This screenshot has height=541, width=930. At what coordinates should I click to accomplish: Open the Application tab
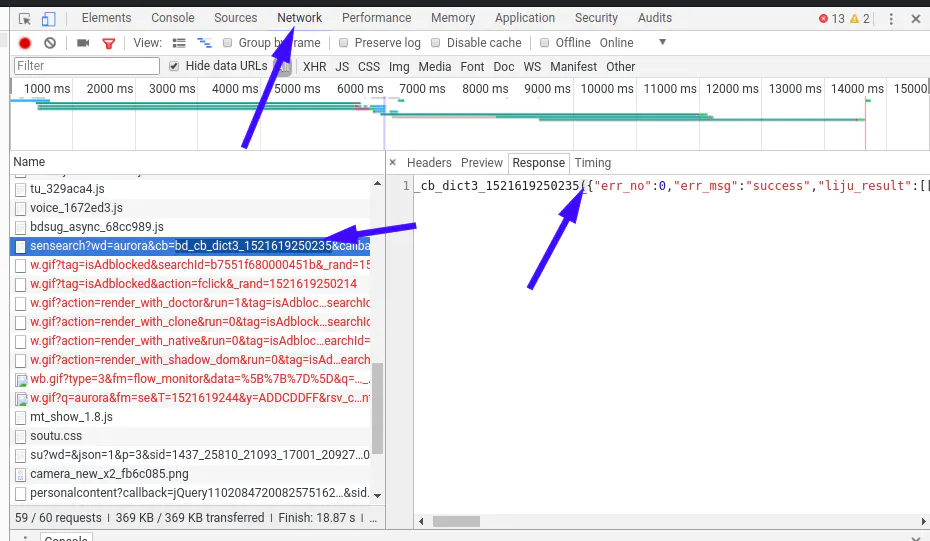(x=525, y=18)
